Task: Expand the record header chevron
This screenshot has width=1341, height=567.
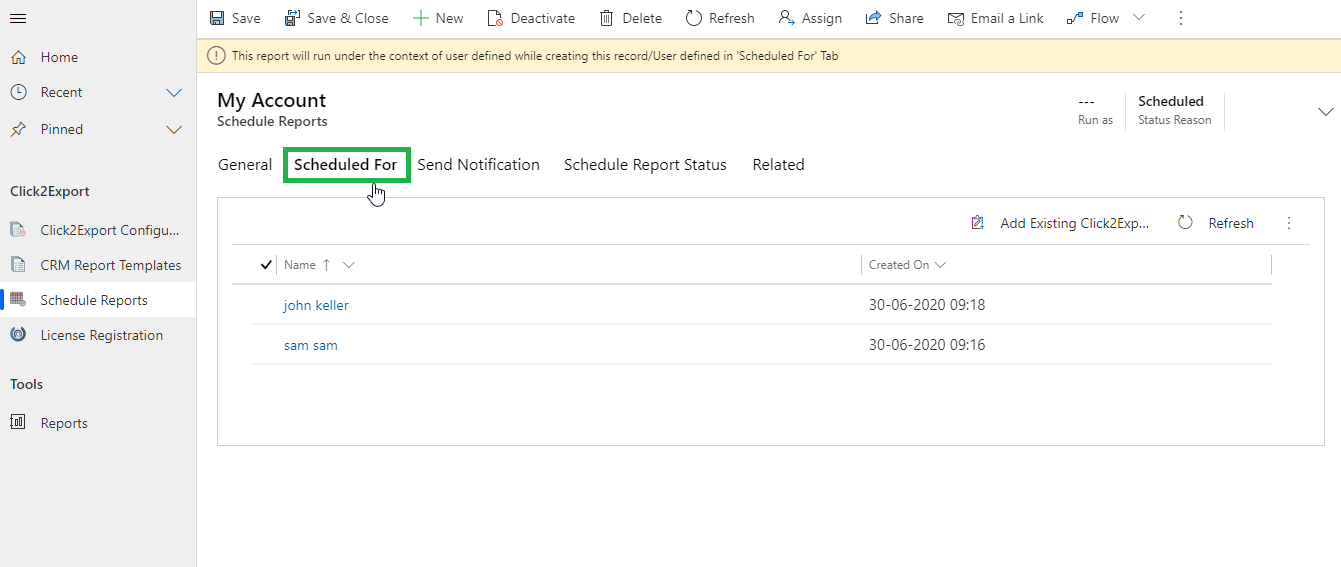Action: [x=1326, y=112]
